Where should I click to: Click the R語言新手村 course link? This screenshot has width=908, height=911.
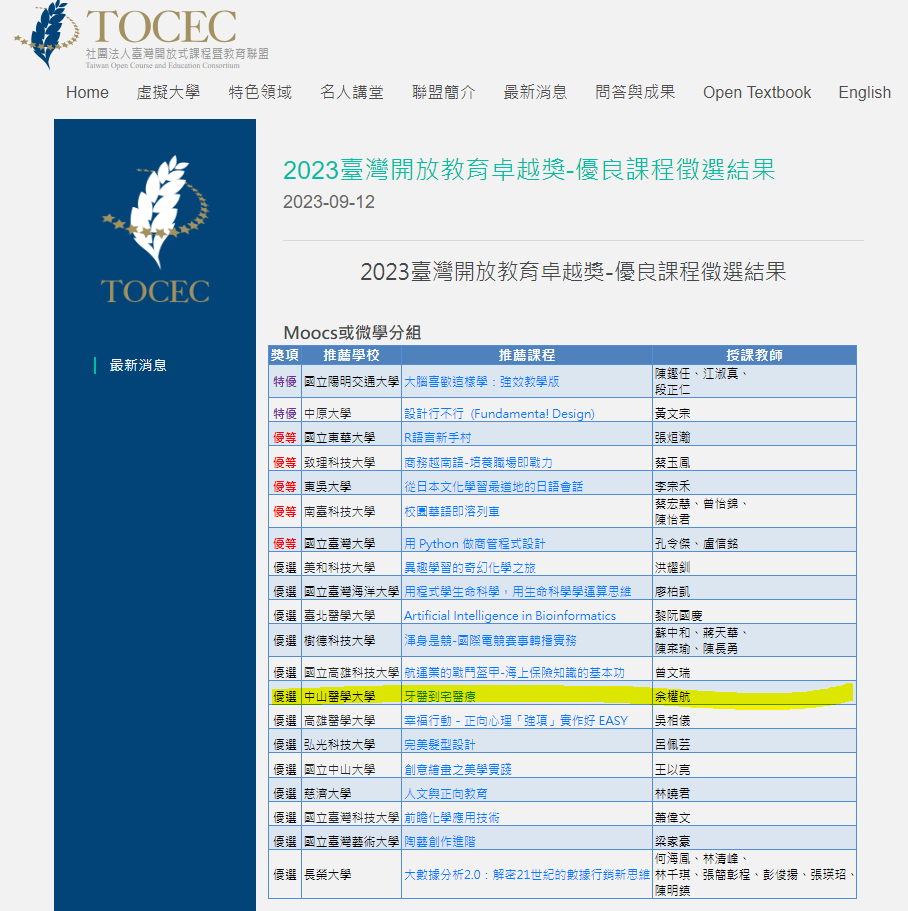click(437, 437)
